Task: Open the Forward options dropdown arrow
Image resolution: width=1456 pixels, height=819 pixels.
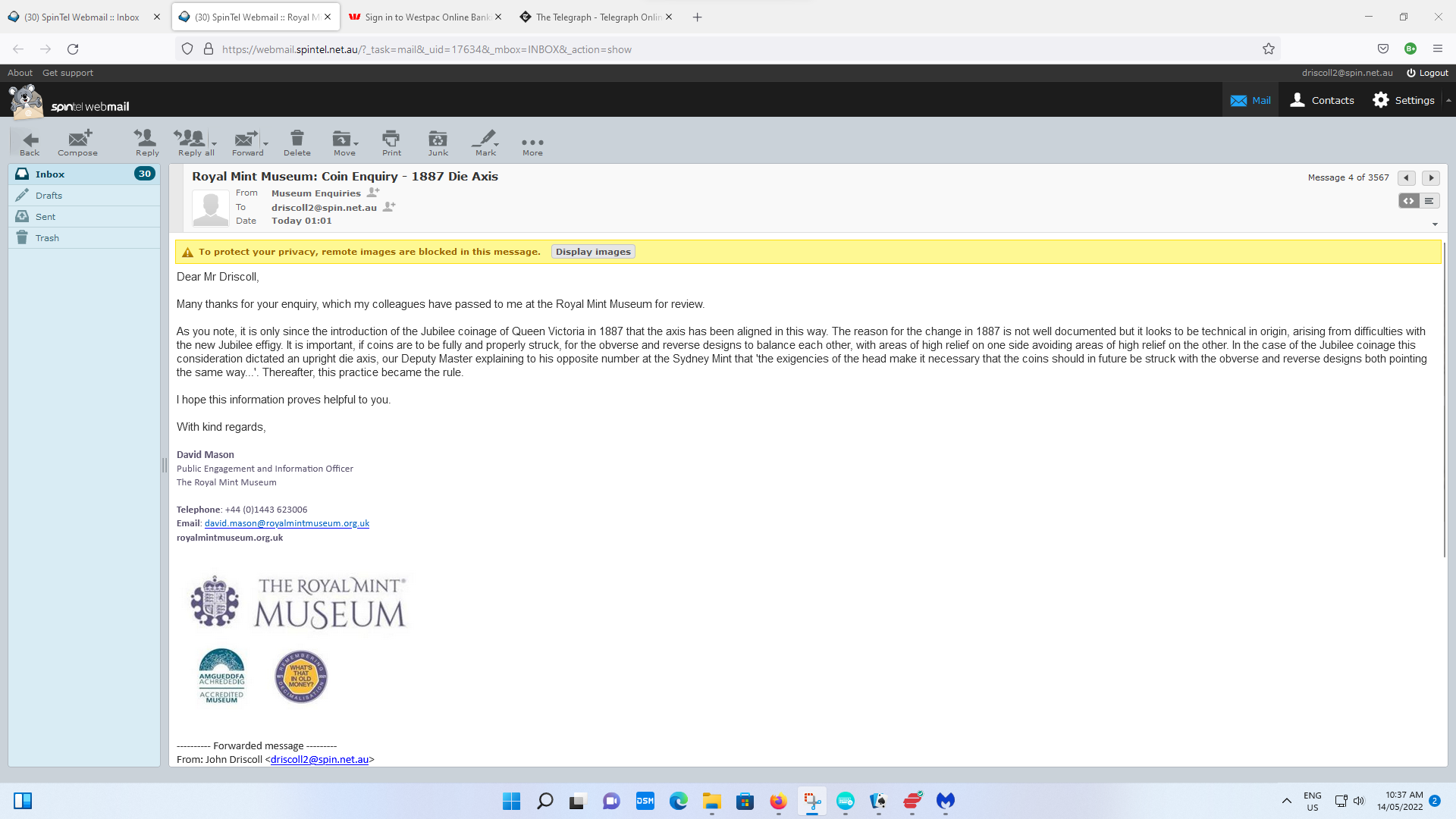Action: click(x=266, y=143)
